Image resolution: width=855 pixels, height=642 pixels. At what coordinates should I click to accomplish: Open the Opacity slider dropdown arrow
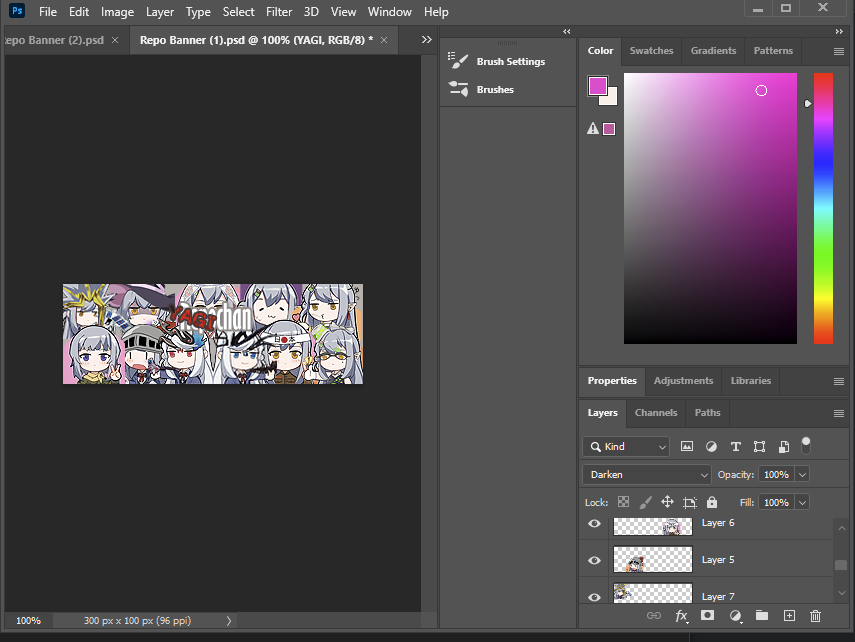pos(802,475)
